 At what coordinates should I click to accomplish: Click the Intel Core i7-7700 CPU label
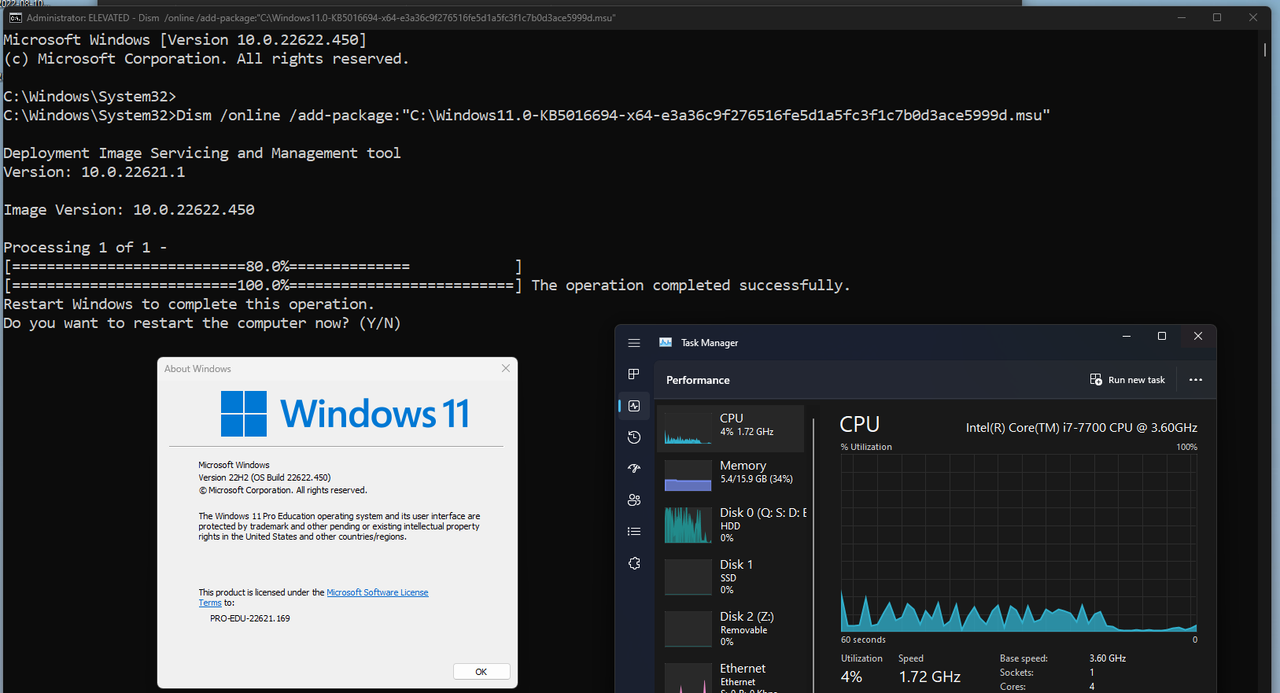(x=1081, y=427)
